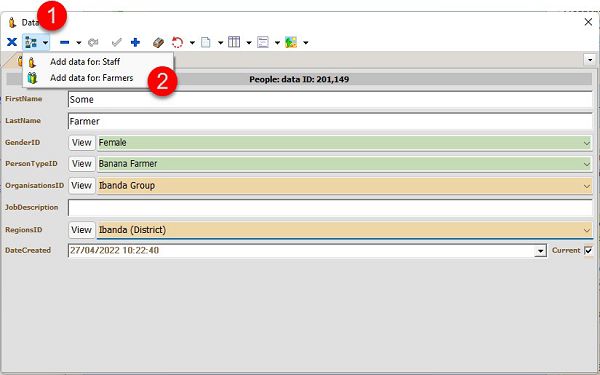This screenshot has height=375, width=600.
Task: Click the View button for GenderID
Action: (82, 143)
